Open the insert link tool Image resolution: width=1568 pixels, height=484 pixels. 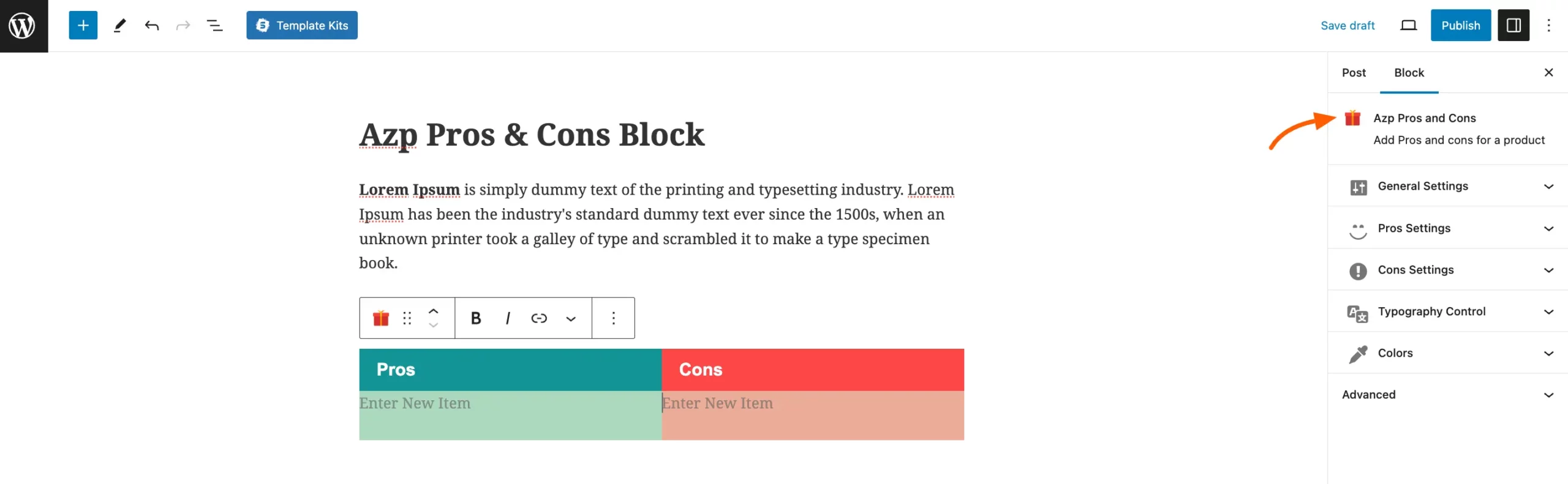540,318
